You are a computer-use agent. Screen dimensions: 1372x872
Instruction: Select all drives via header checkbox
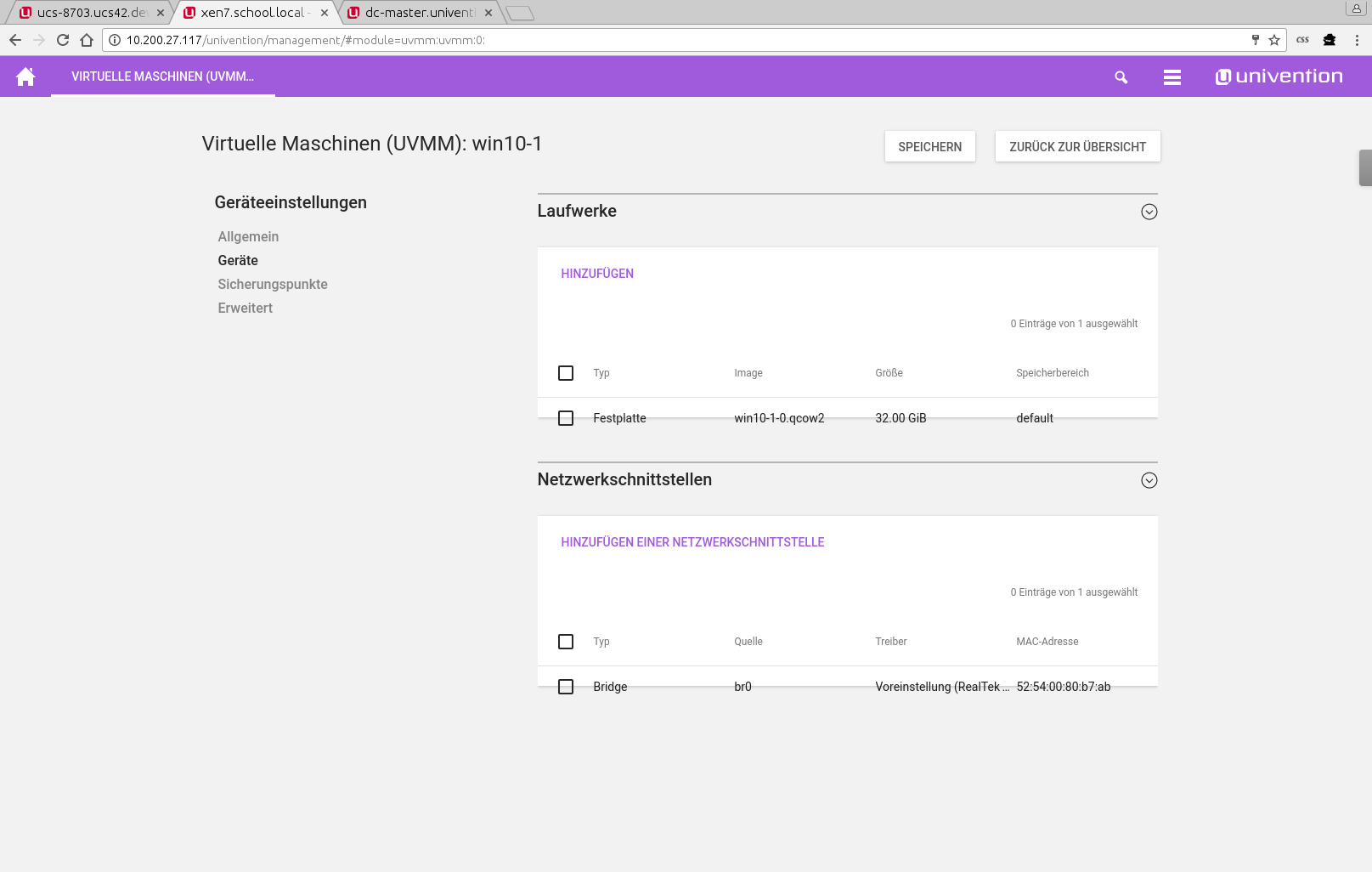[566, 373]
